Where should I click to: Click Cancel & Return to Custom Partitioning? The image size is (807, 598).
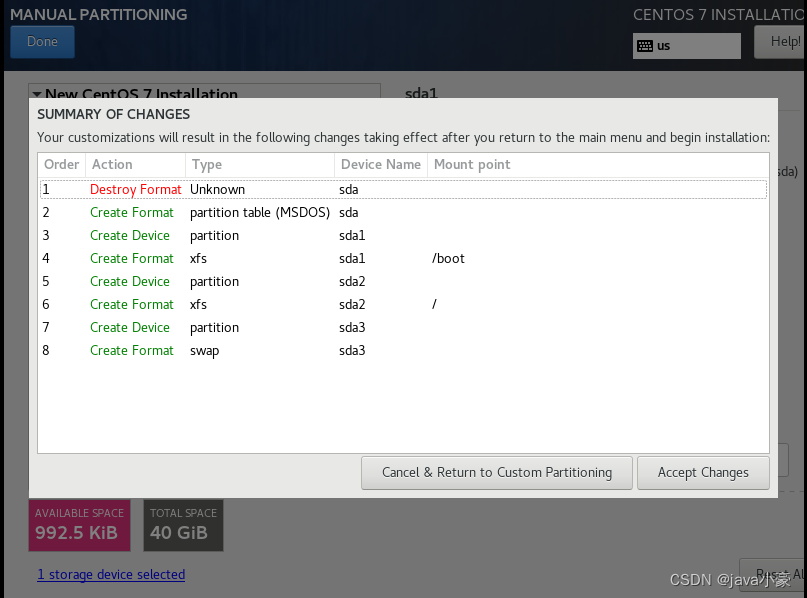coord(497,472)
